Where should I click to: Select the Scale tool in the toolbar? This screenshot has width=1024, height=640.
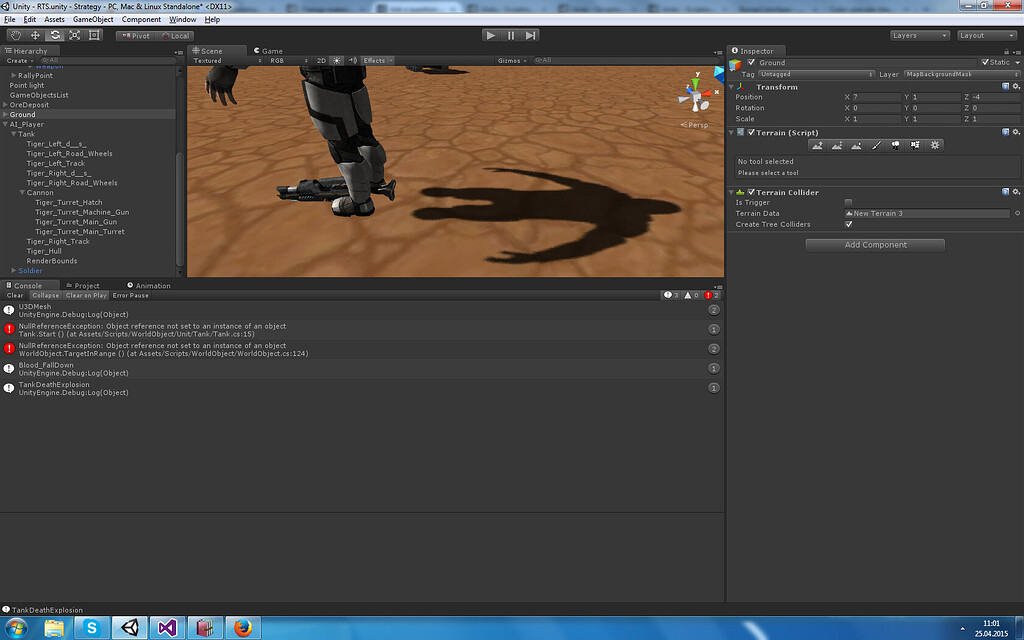coord(74,34)
